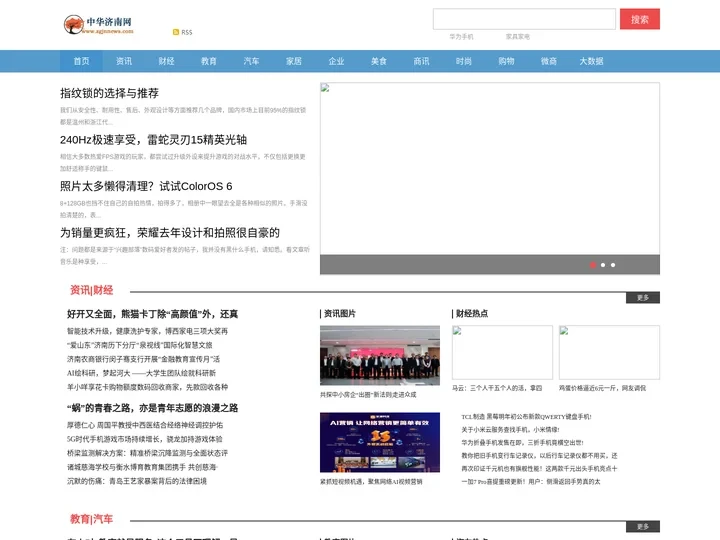Image resolution: width=720 pixels, height=540 pixels.
Task: Open the 华为手机 hot keyword link
Action: click(x=461, y=37)
